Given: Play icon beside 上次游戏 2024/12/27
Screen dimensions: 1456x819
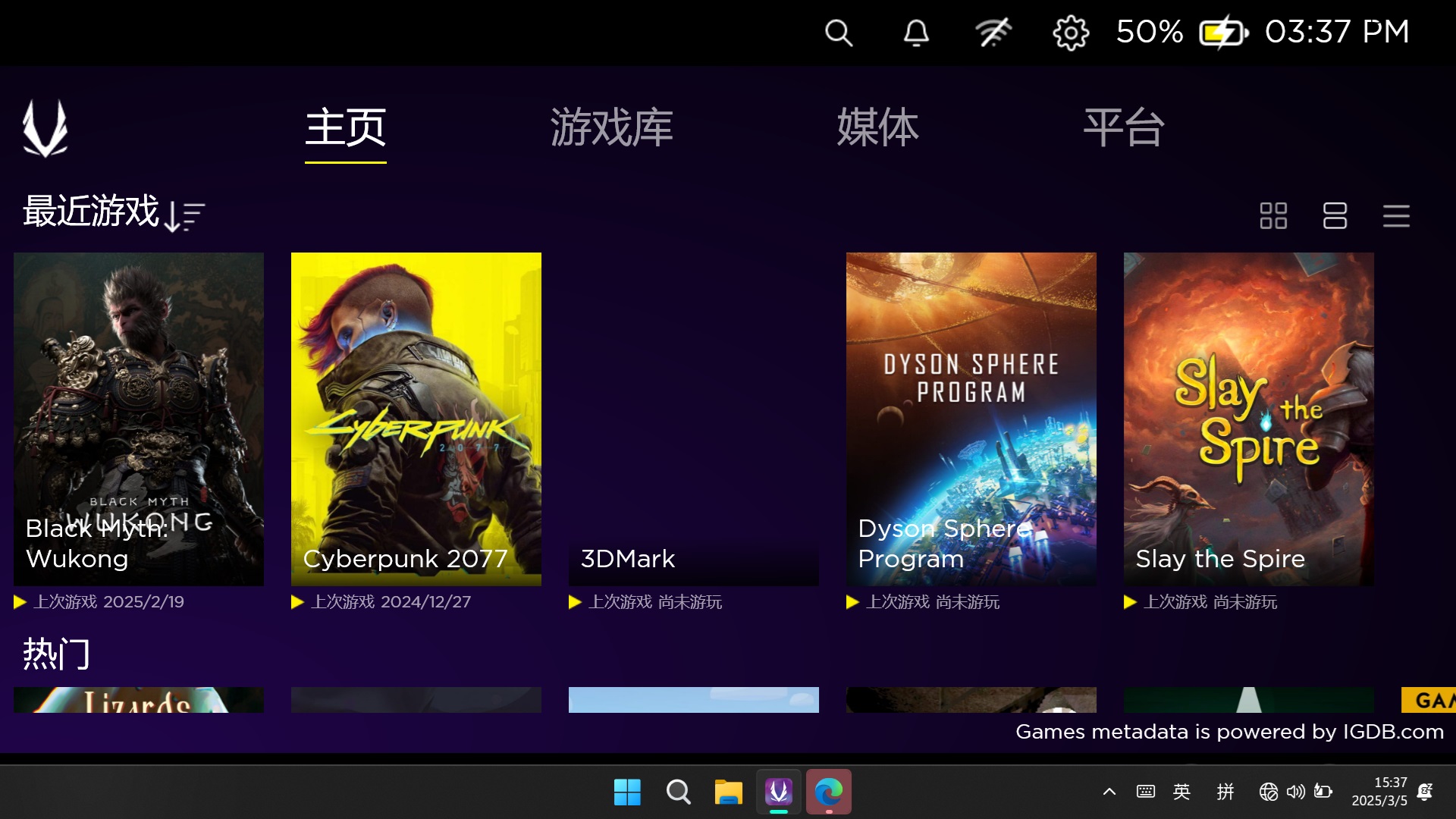Looking at the screenshot, I should click(x=298, y=602).
